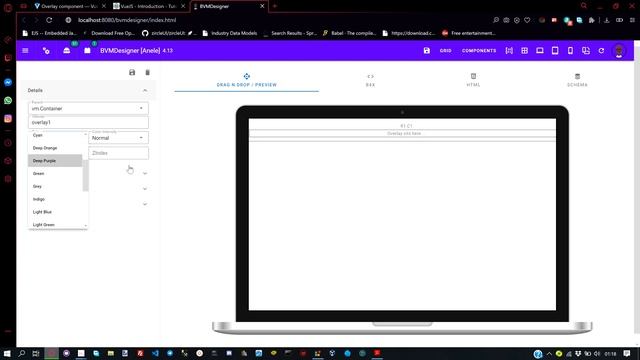
Task: Open a new browser tab
Action: click(x=275, y=6)
